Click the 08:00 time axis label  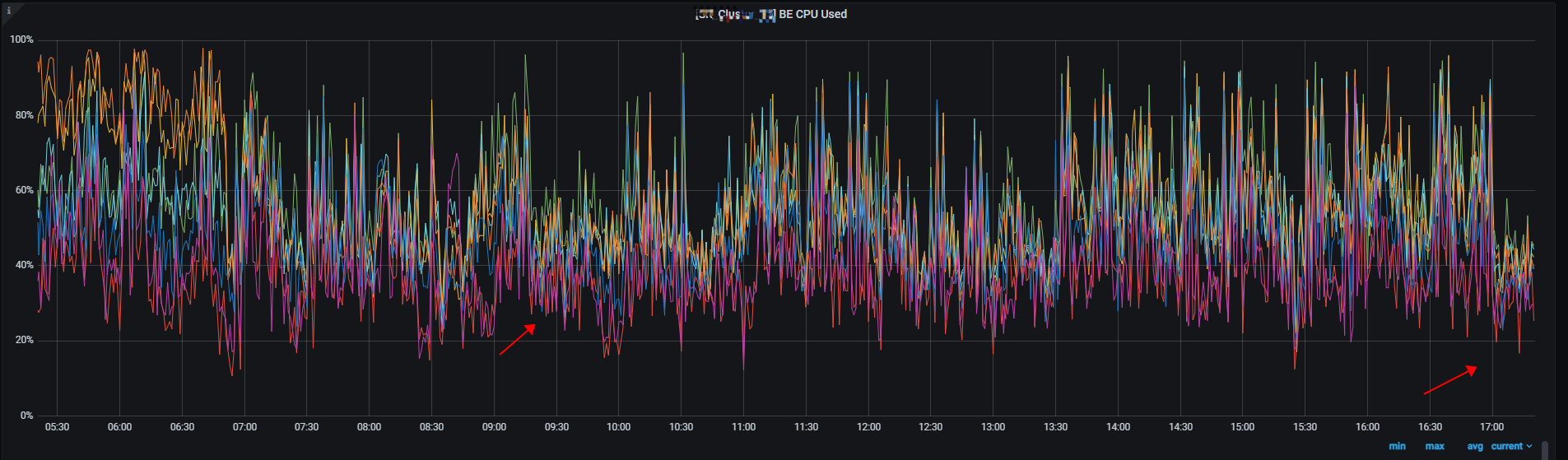click(369, 427)
